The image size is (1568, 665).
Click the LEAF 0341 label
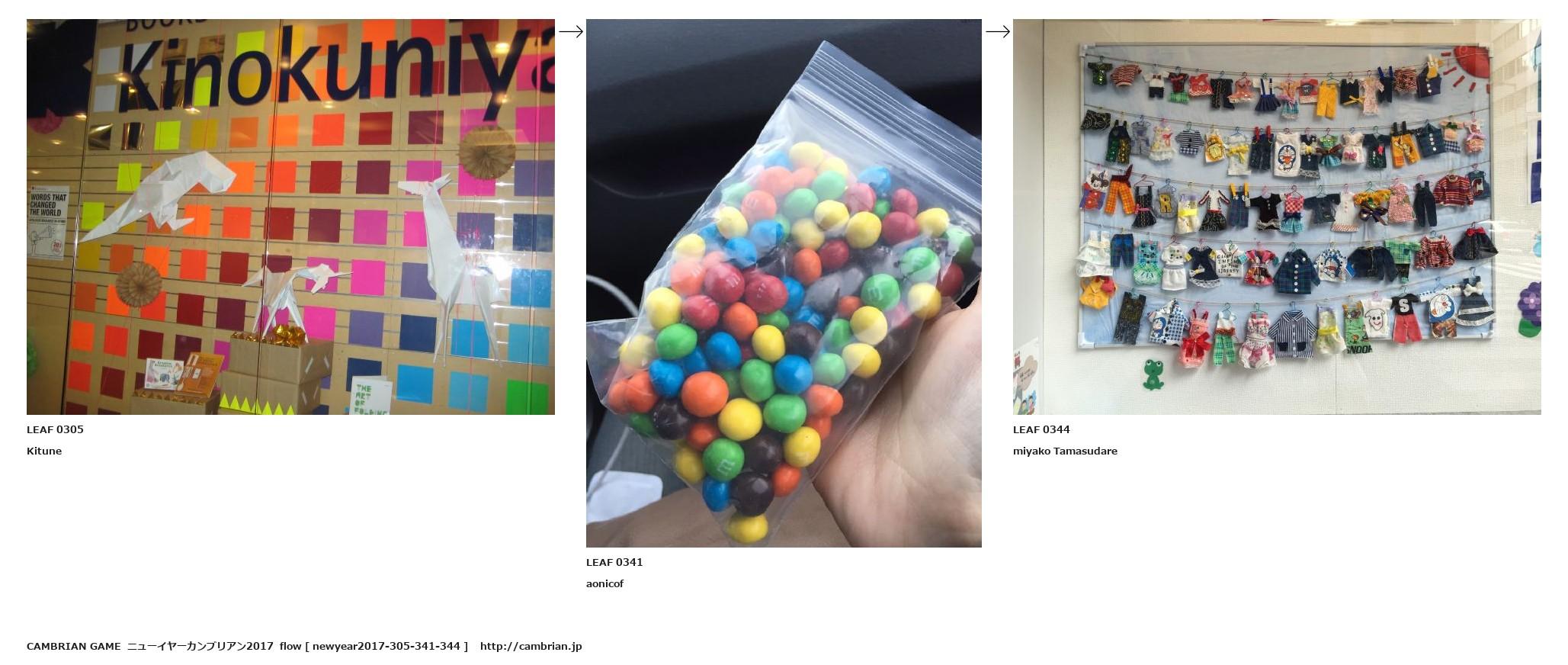tap(614, 562)
